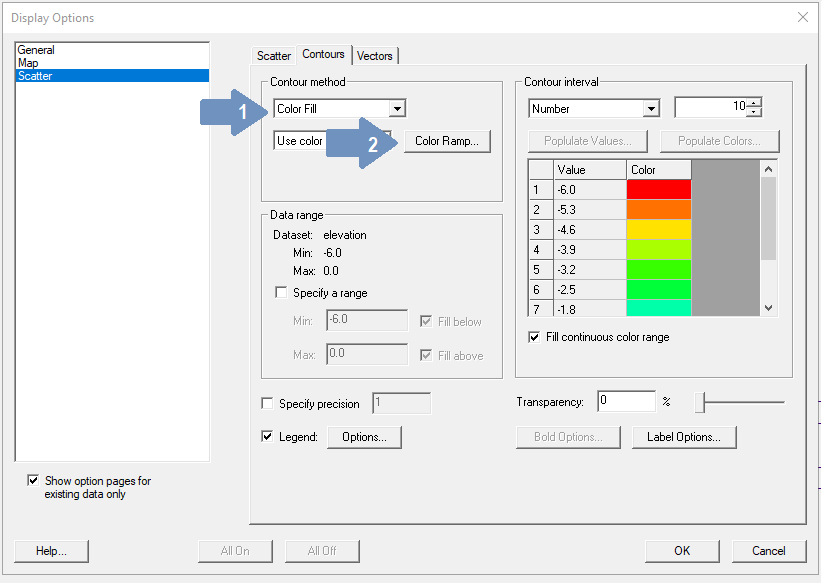822x583 pixels.
Task: Toggle Show option pages for existing data
Action: click(33, 480)
